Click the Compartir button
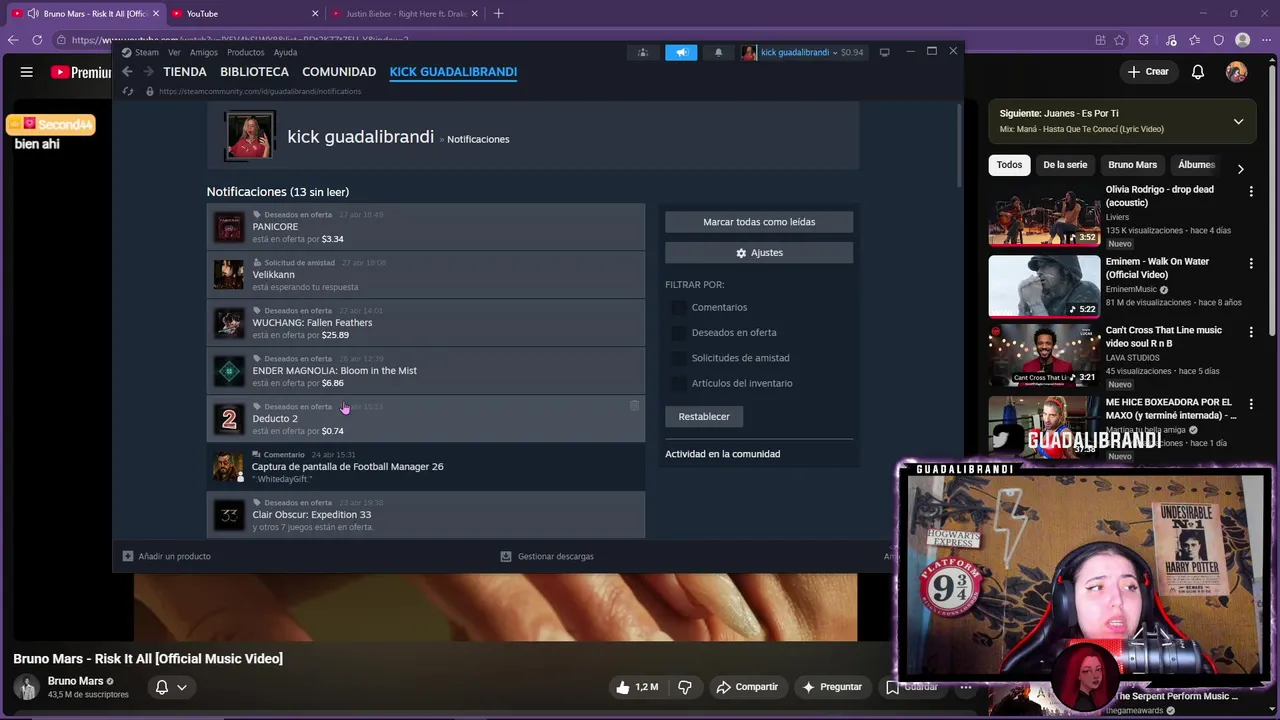Screen dimensions: 1280x720 point(747,687)
